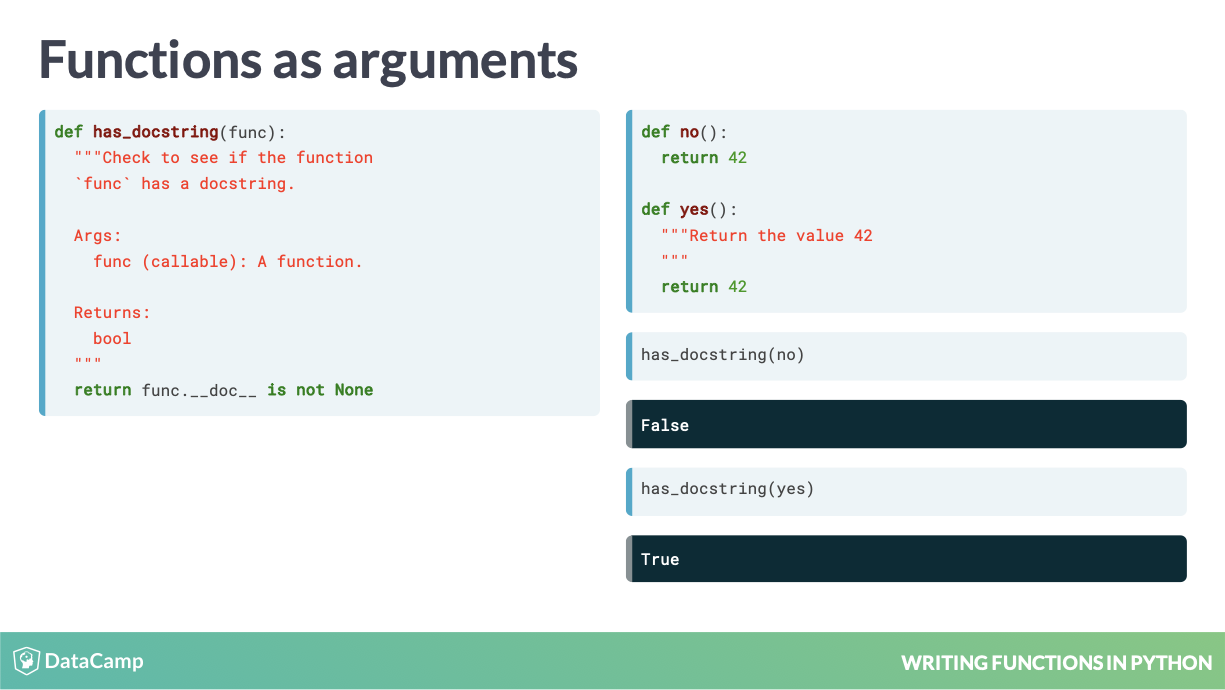
Task: Click the "False" output block
Action: [x=906, y=424]
